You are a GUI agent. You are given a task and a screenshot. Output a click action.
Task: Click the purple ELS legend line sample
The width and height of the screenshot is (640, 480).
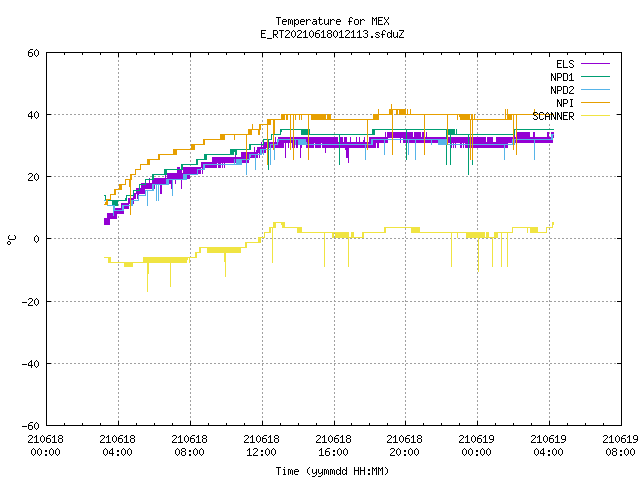(x=595, y=64)
